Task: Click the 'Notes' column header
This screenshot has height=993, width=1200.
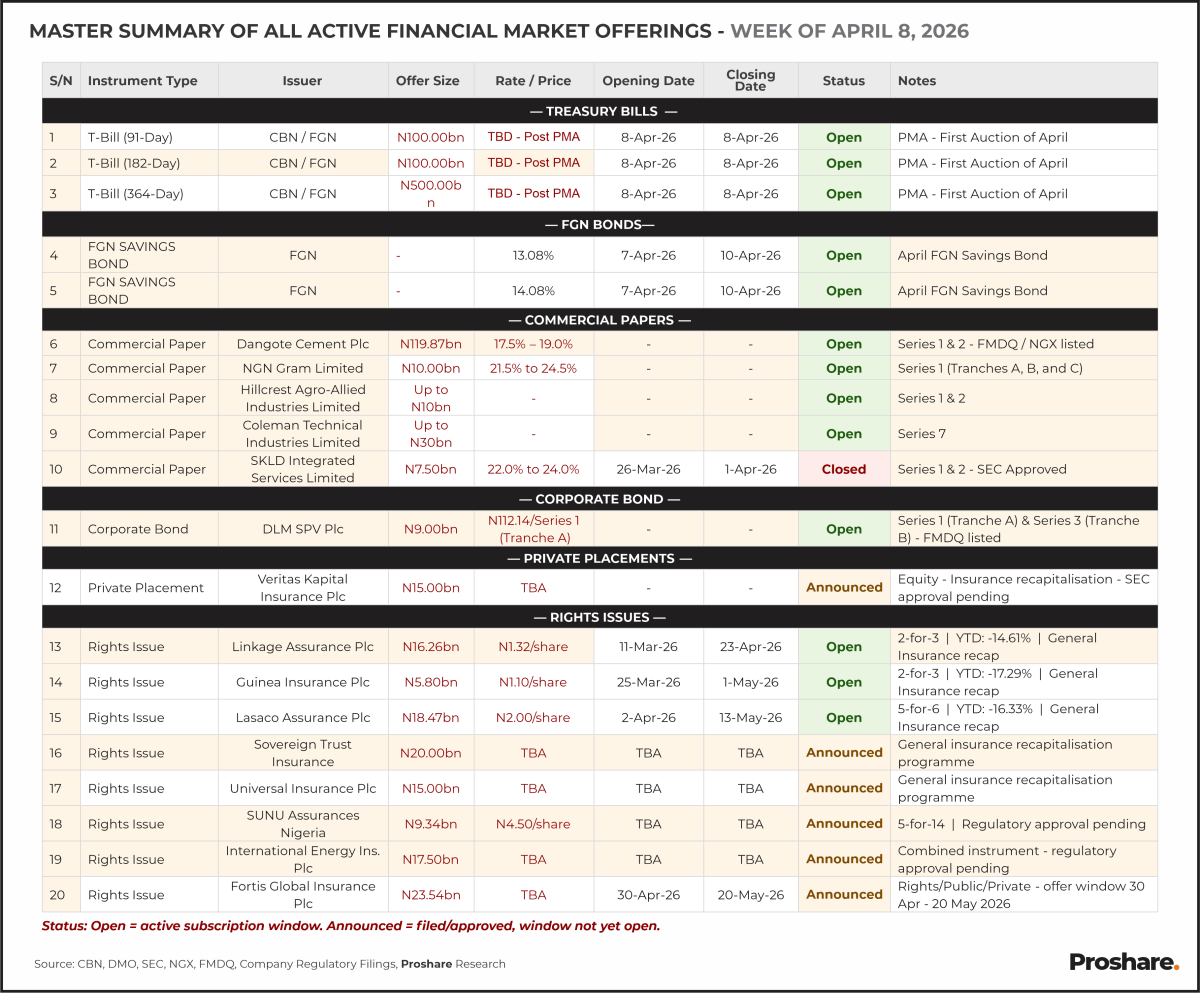Action: (x=1024, y=80)
